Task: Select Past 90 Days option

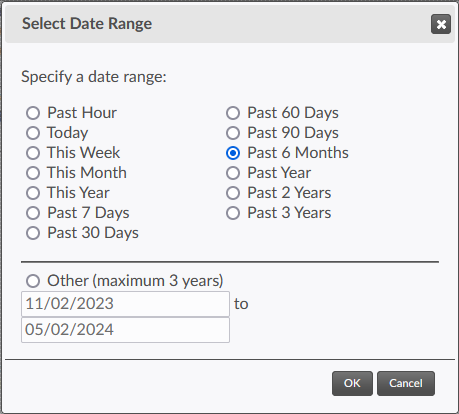Action: 233,133
